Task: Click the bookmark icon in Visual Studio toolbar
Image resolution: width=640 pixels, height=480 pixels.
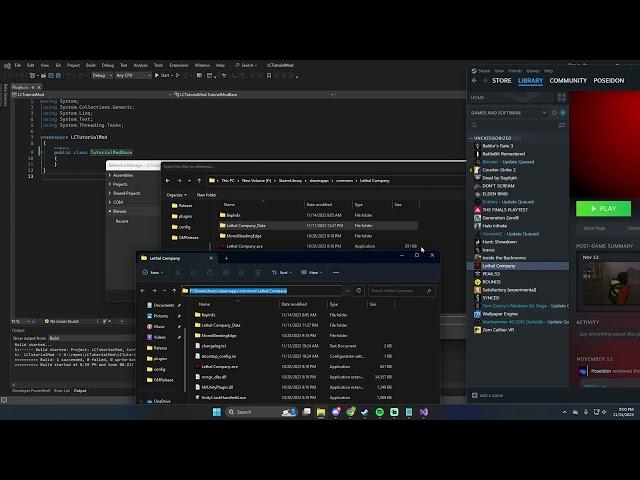Action: click(269, 76)
